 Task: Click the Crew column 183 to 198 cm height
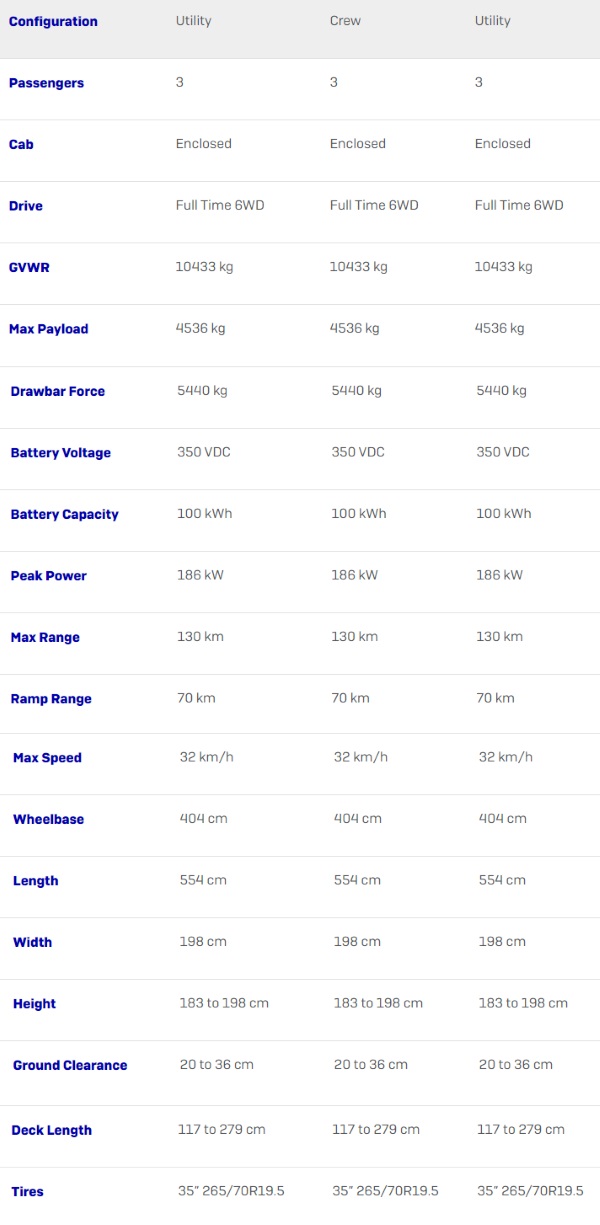click(378, 1003)
